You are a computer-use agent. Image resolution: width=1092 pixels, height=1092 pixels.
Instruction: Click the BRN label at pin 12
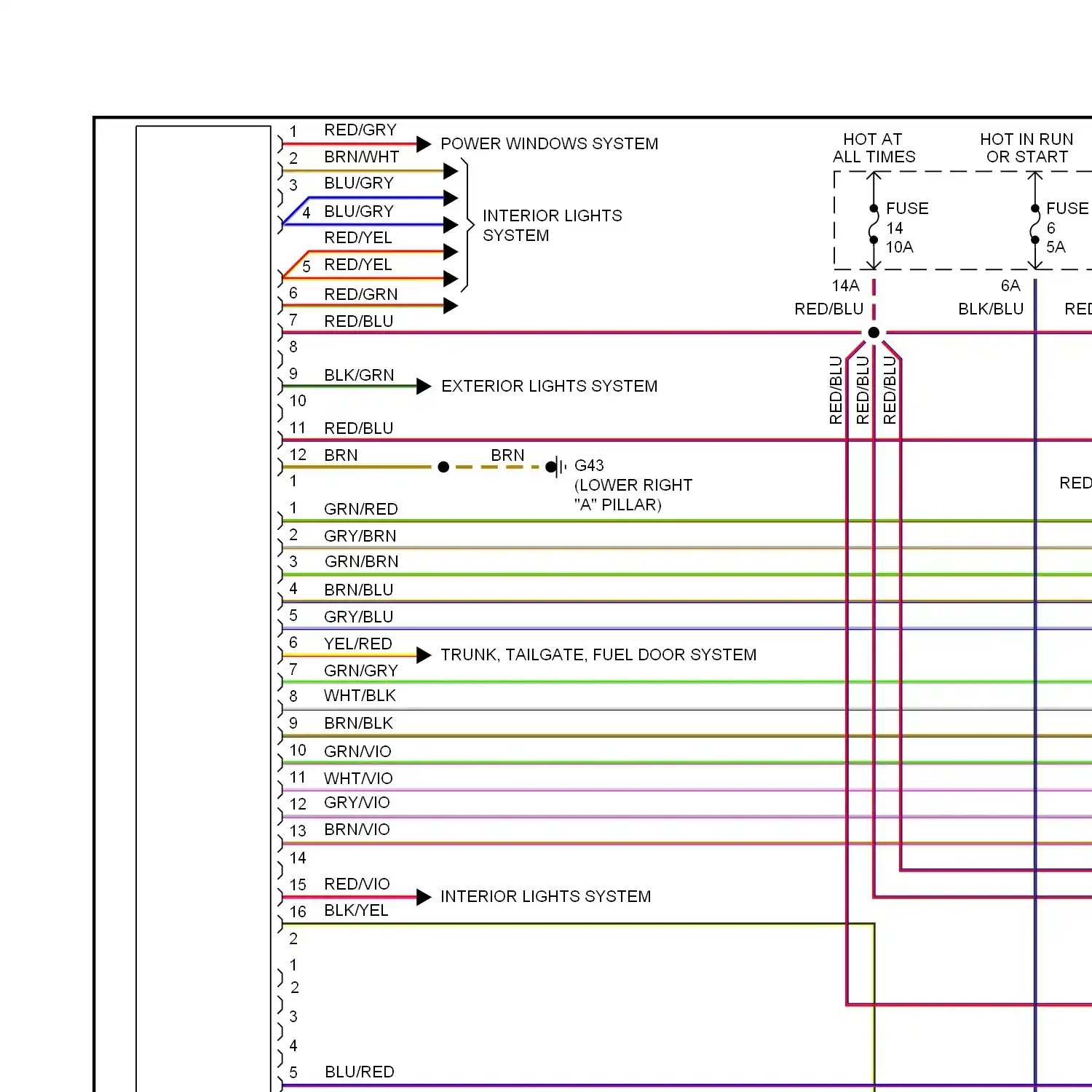[x=341, y=455]
